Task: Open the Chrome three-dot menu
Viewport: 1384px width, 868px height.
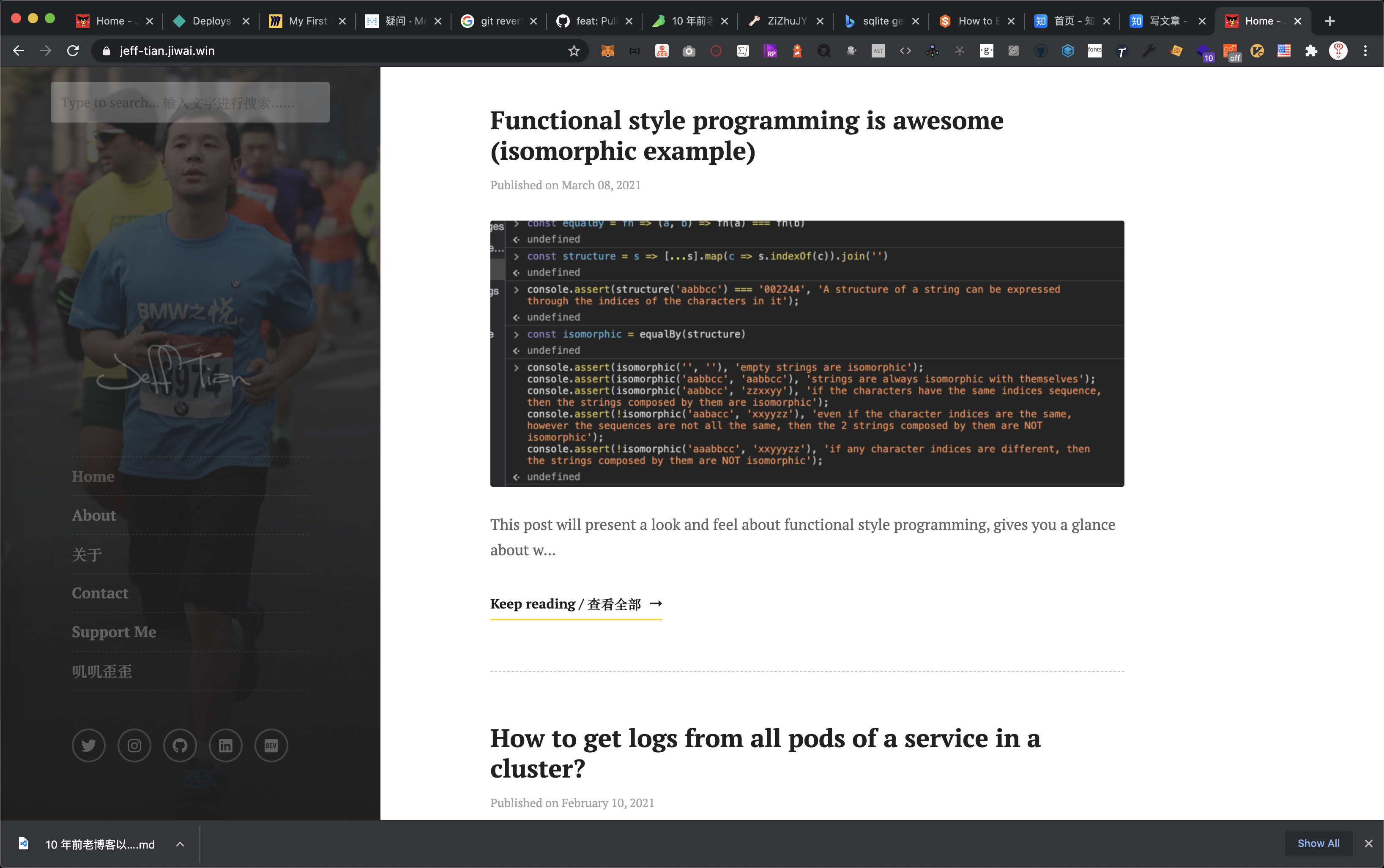Action: pos(1366,51)
